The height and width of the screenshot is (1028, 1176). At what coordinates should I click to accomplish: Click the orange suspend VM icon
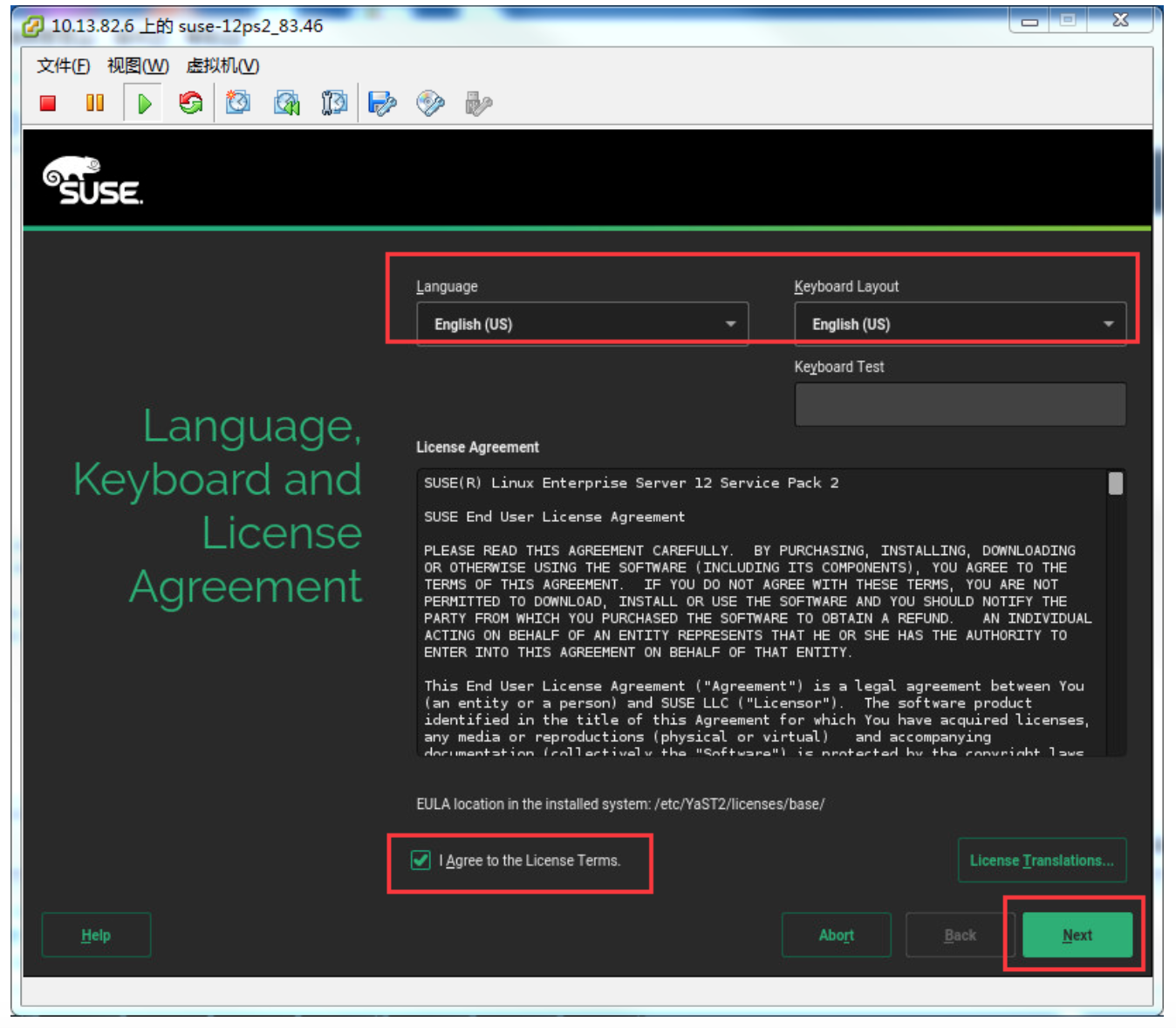(x=95, y=104)
